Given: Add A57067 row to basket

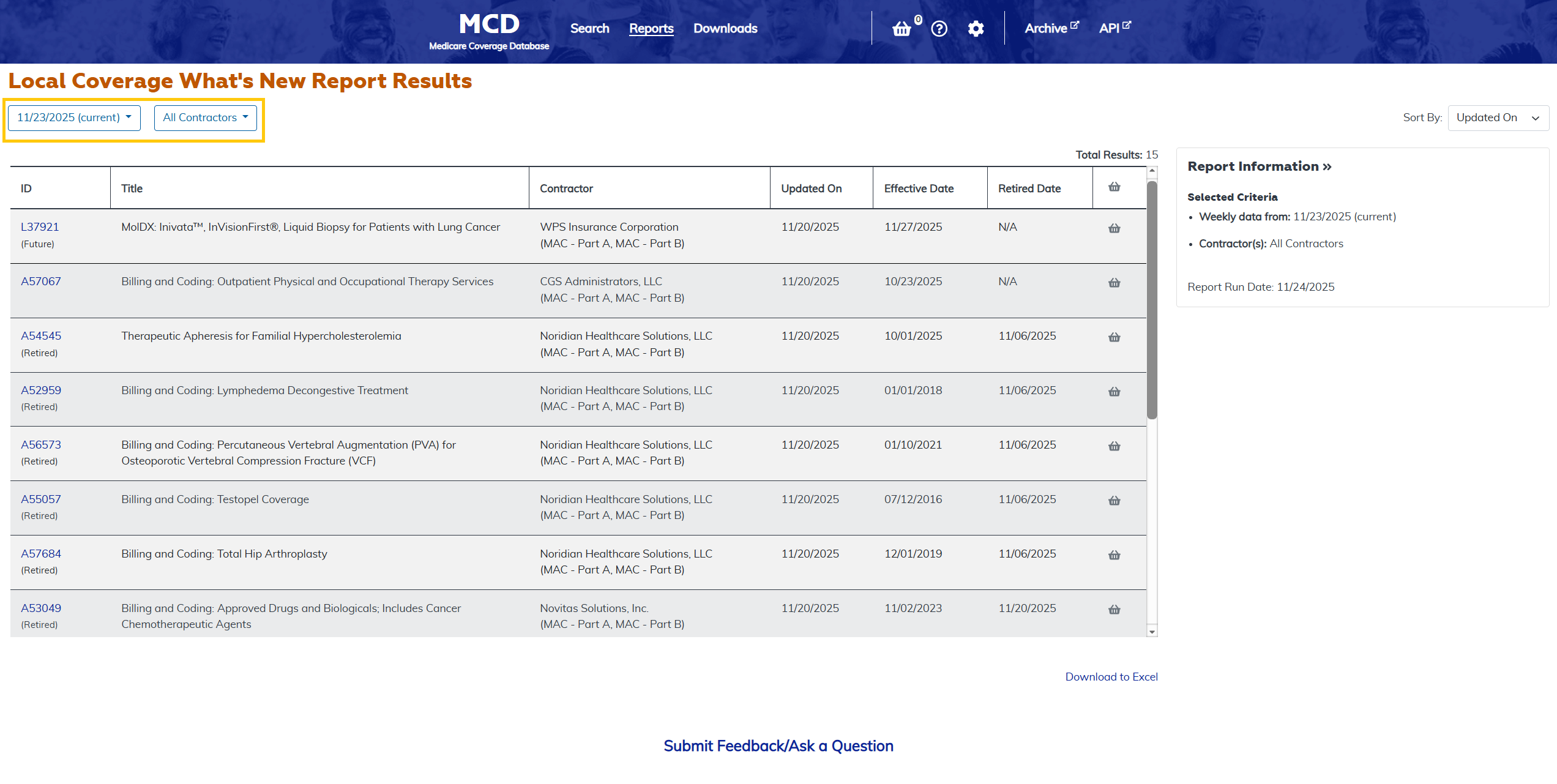Looking at the screenshot, I should [x=1114, y=283].
